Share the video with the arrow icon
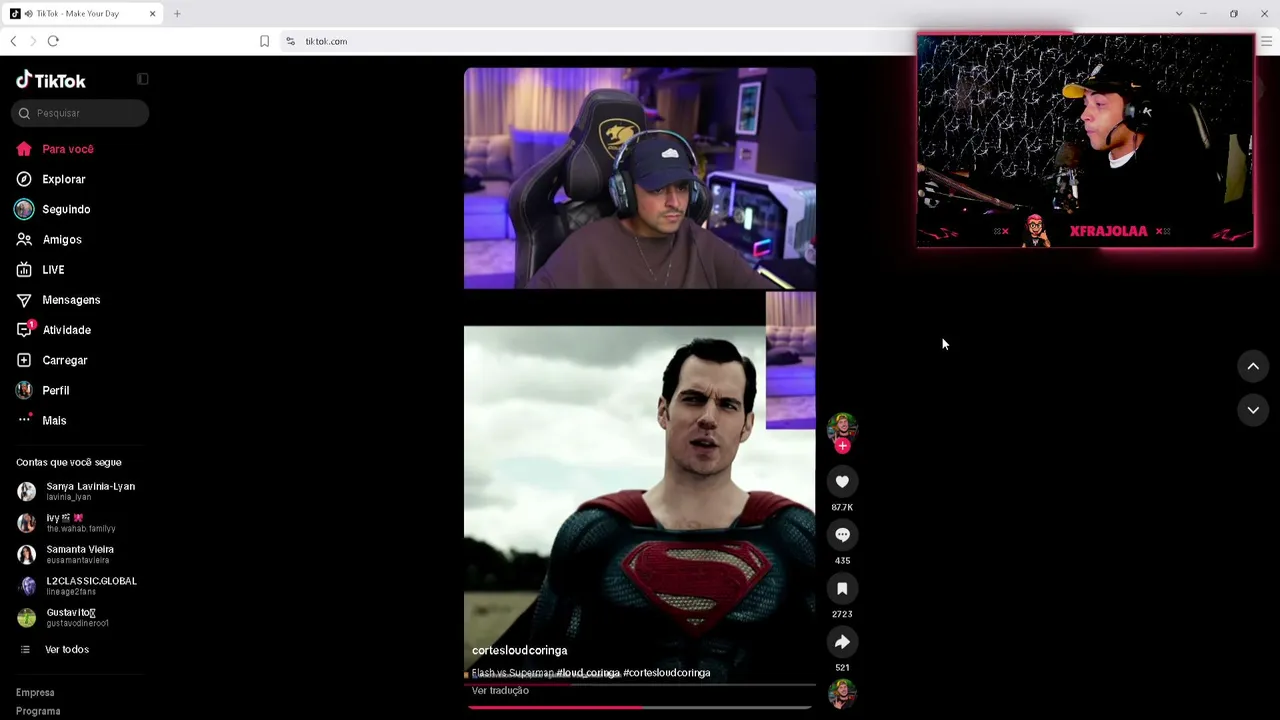 (842, 642)
